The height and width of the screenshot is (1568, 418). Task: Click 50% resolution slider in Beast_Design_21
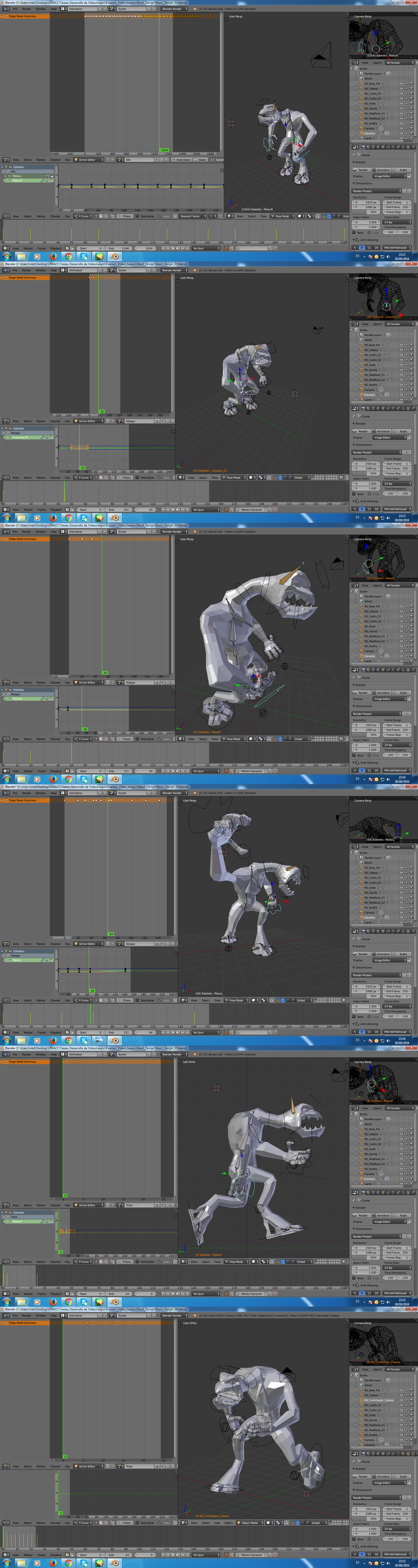click(366, 212)
